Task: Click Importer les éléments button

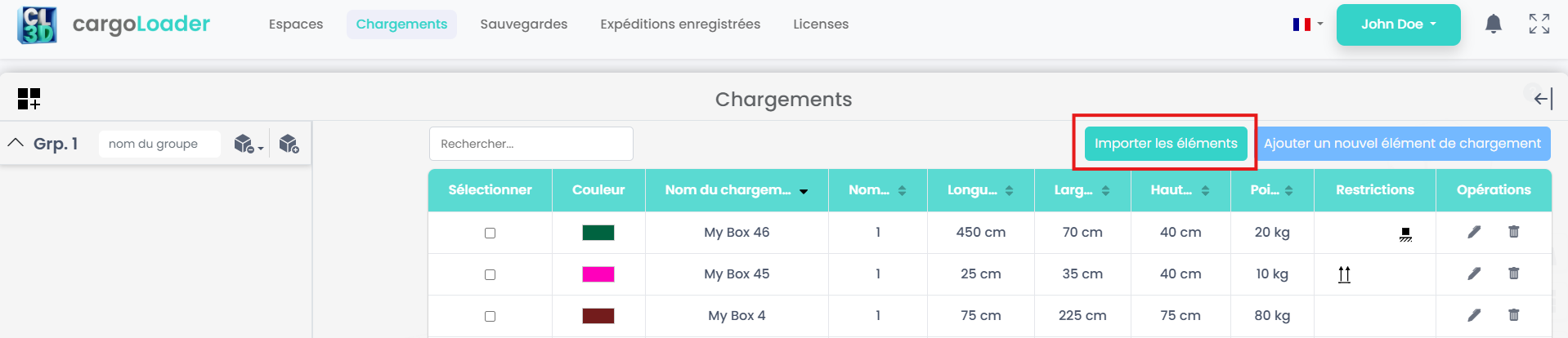Action: tap(1165, 144)
